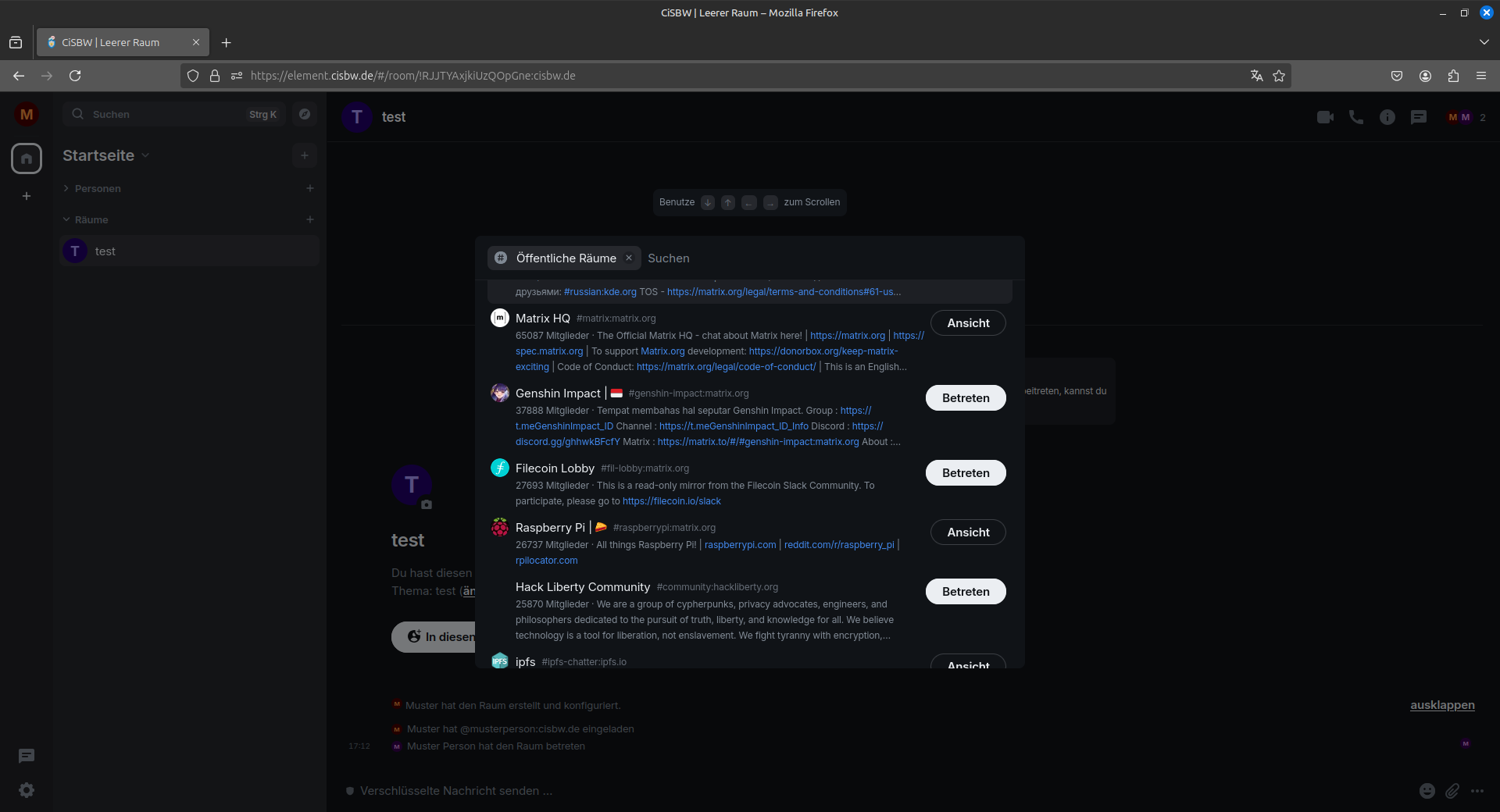Click ausklappen to expand events
1500x812 pixels.
coord(1442,705)
